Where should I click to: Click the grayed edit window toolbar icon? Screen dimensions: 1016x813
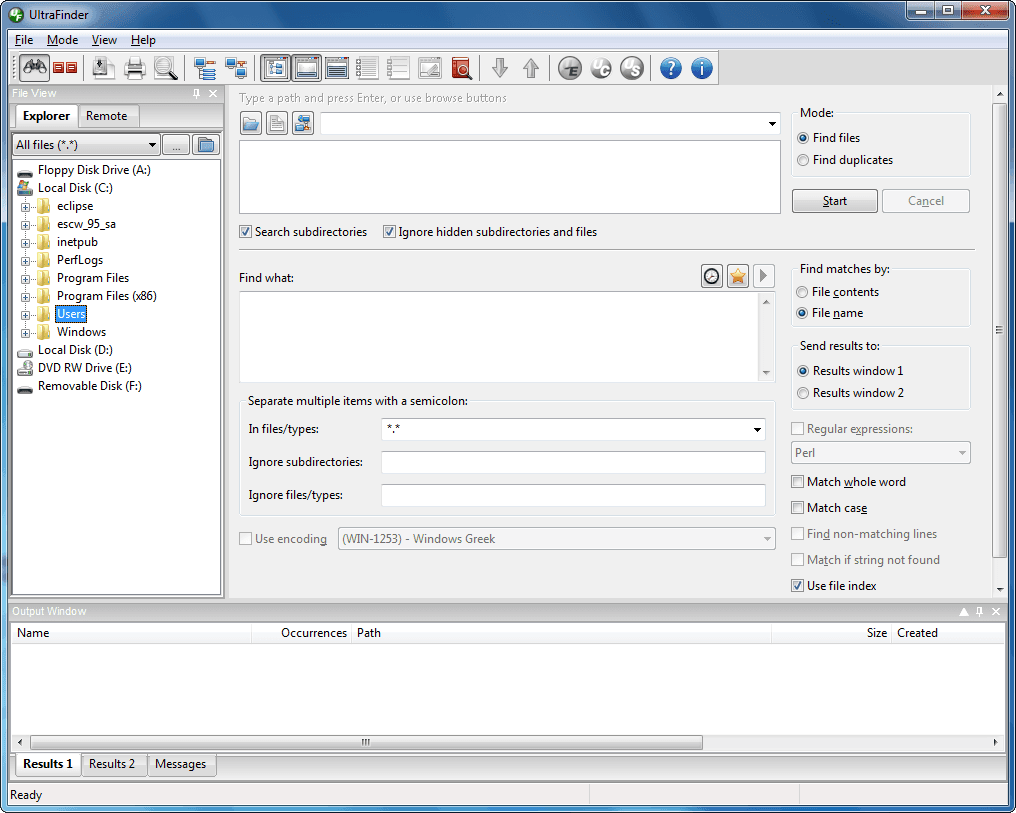(x=429, y=67)
